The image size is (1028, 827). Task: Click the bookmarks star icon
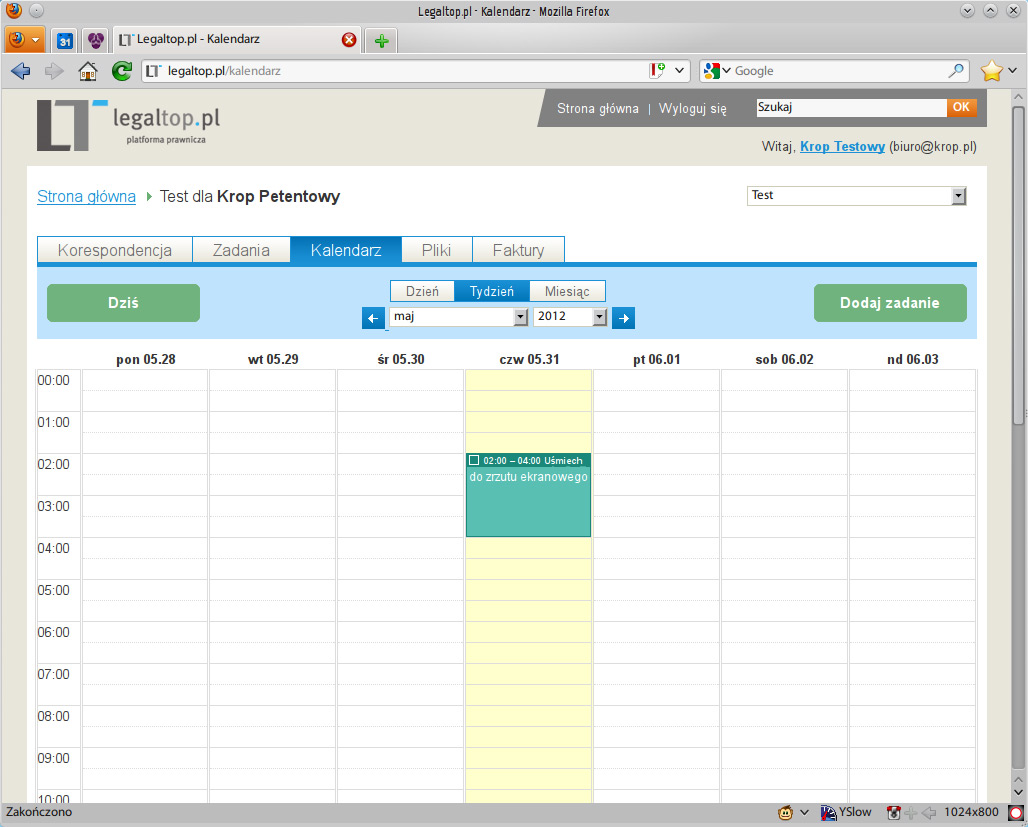tap(991, 71)
